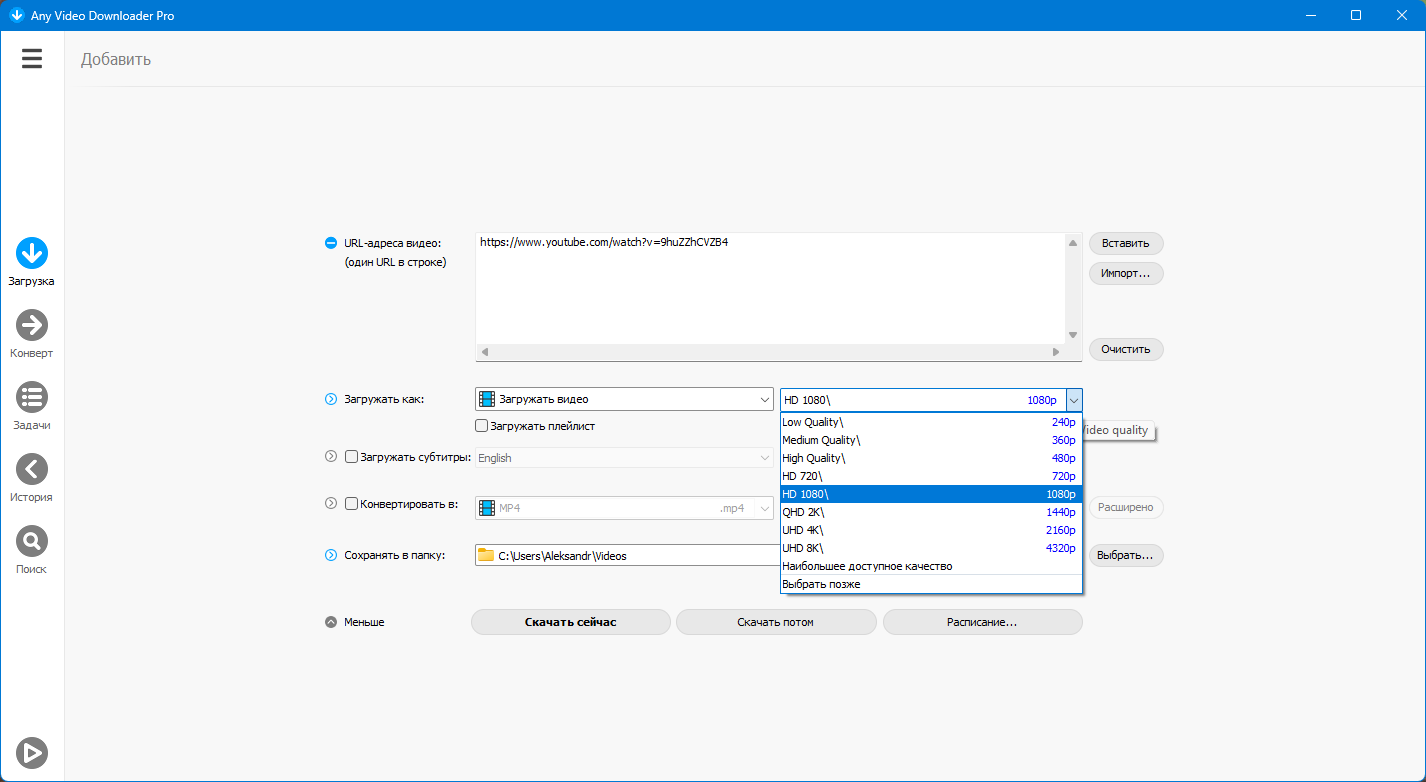Go to Загрузка download section
1426x782 pixels.
pyautogui.click(x=32, y=263)
